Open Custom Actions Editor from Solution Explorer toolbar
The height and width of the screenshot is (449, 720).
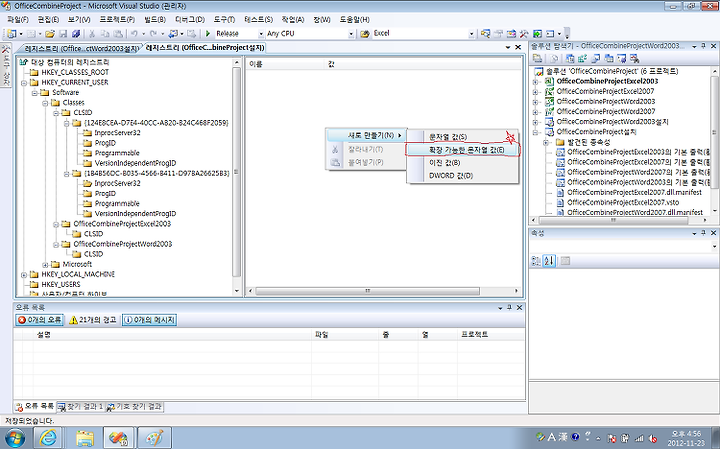click(621, 58)
